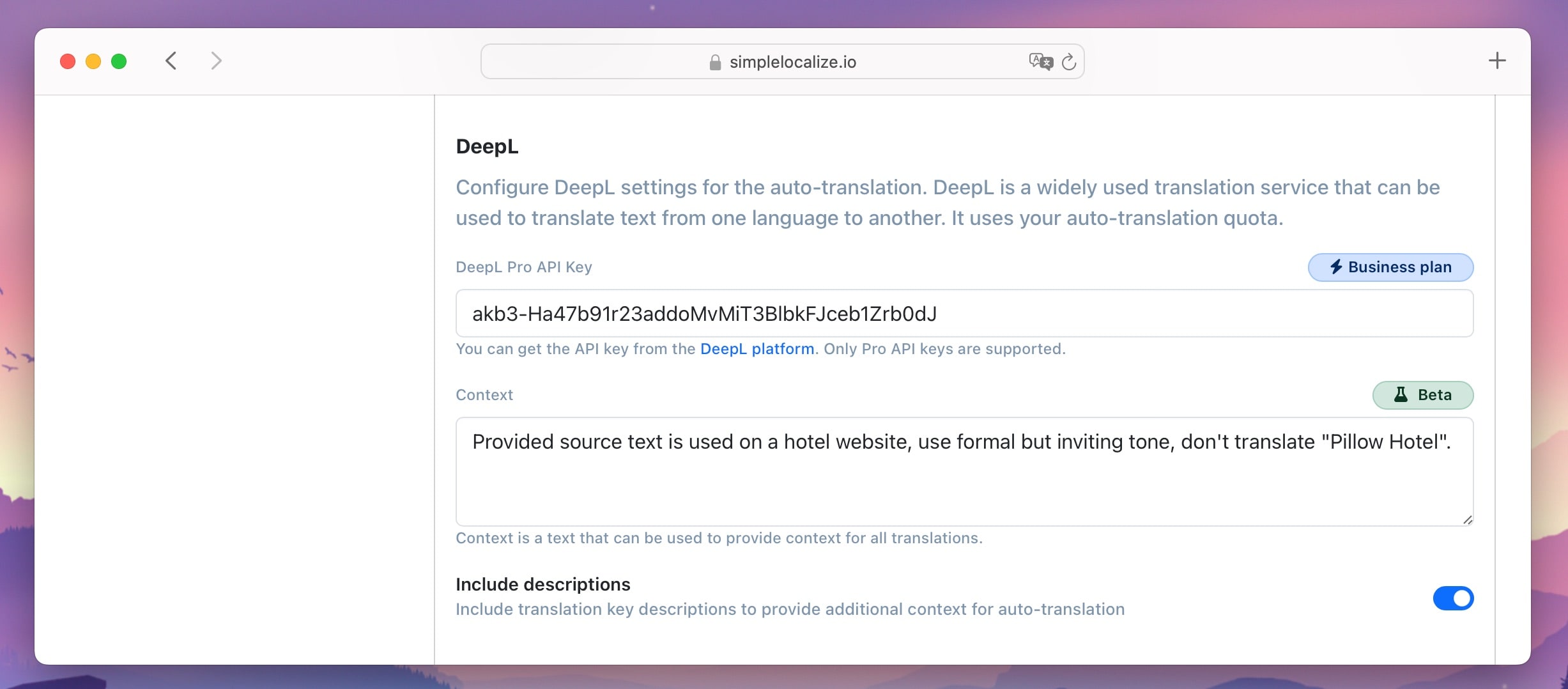This screenshot has width=1568, height=689.
Task: Focus the DeepL Pro API Key field
Action: [x=964, y=313]
